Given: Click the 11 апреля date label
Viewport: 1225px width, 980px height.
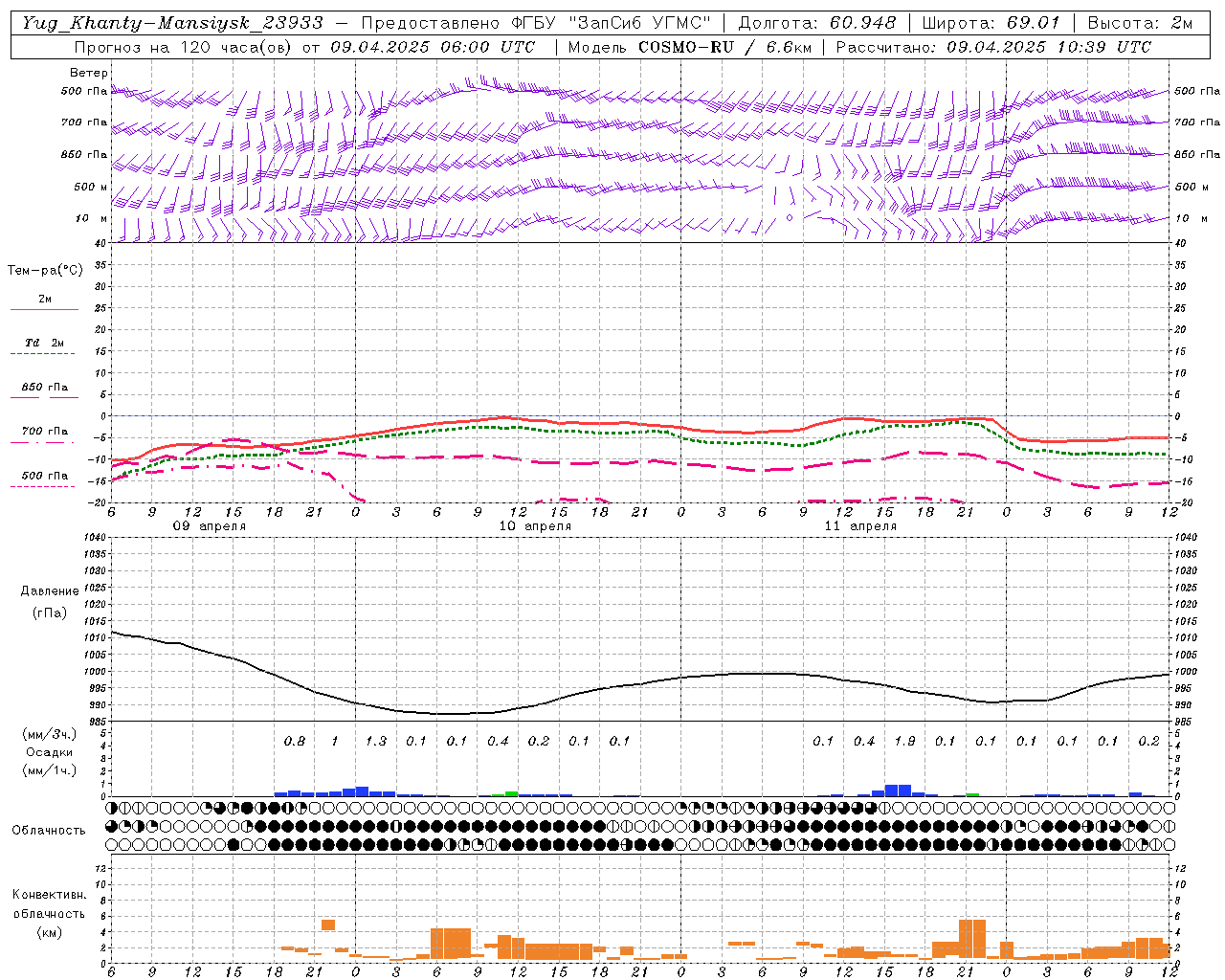Looking at the screenshot, I should 860,526.
